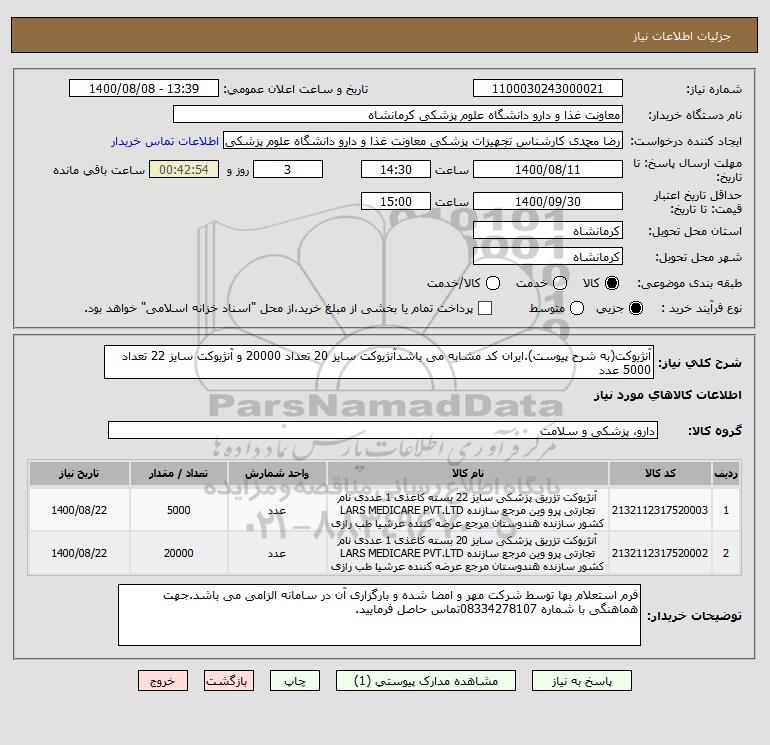Click the validity time field 15:00
770x745 pixels.
[396, 202]
